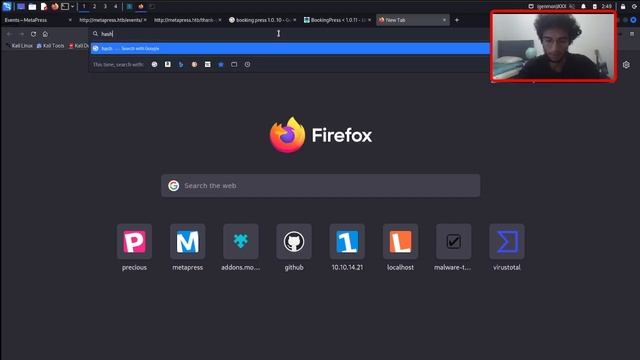Go forward one page

click(21, 34)
